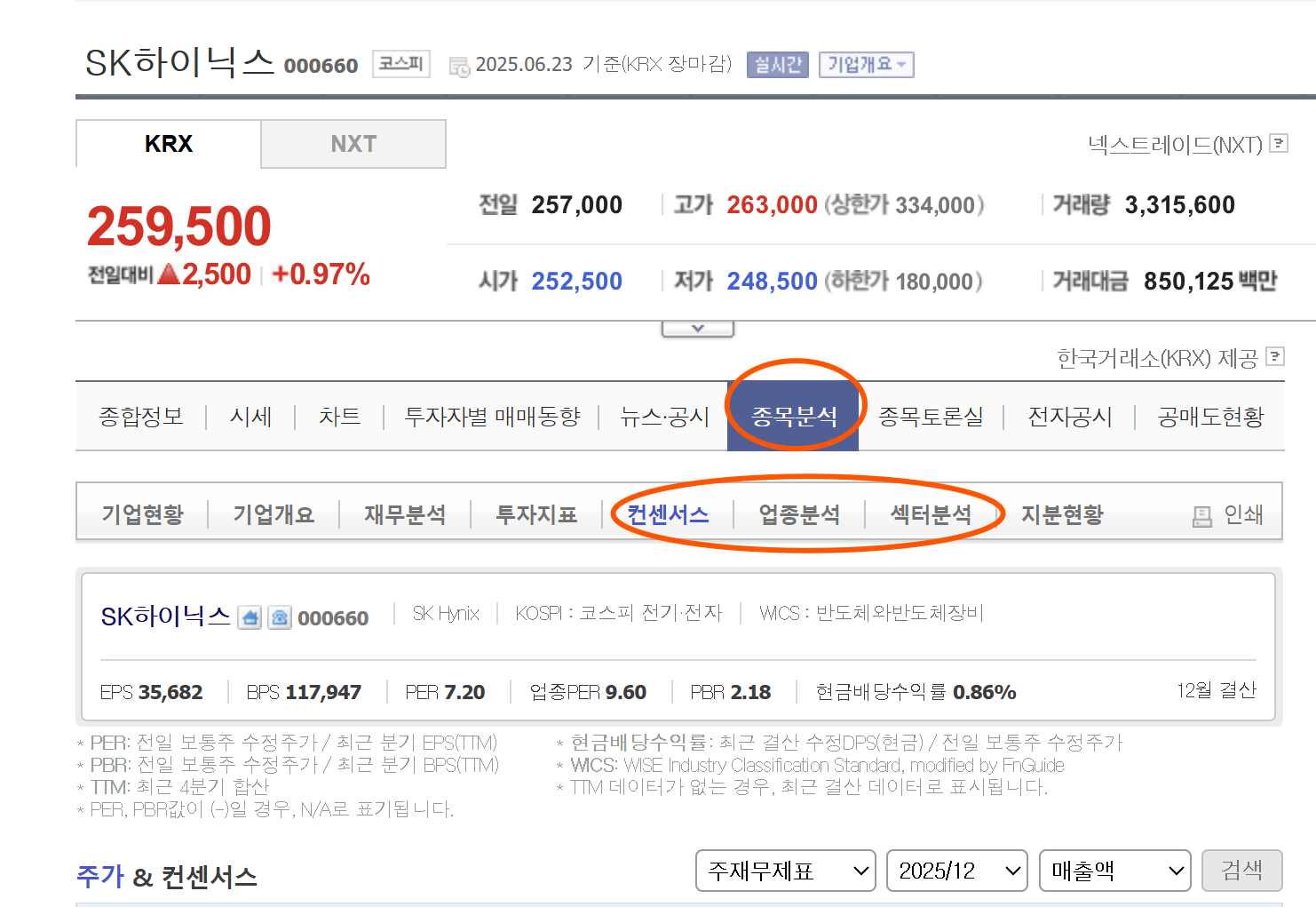Open the 공매도현황 tab

tap(1210, 417)
